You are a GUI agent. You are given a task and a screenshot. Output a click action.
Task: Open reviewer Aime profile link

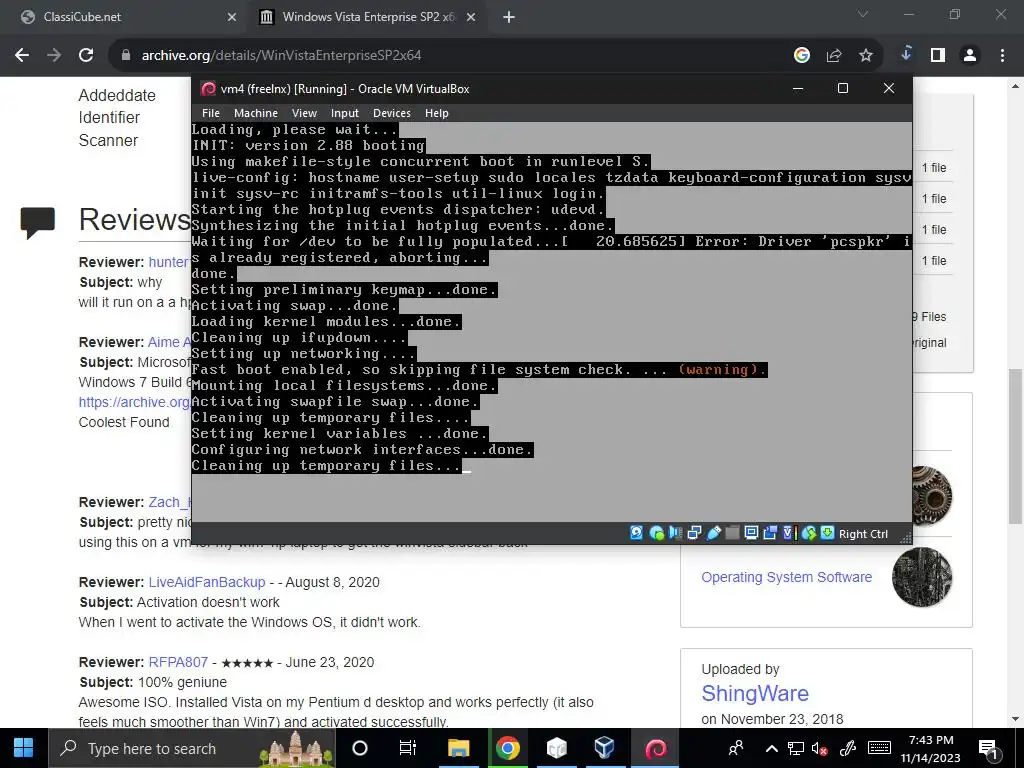(x=169, y=342)
